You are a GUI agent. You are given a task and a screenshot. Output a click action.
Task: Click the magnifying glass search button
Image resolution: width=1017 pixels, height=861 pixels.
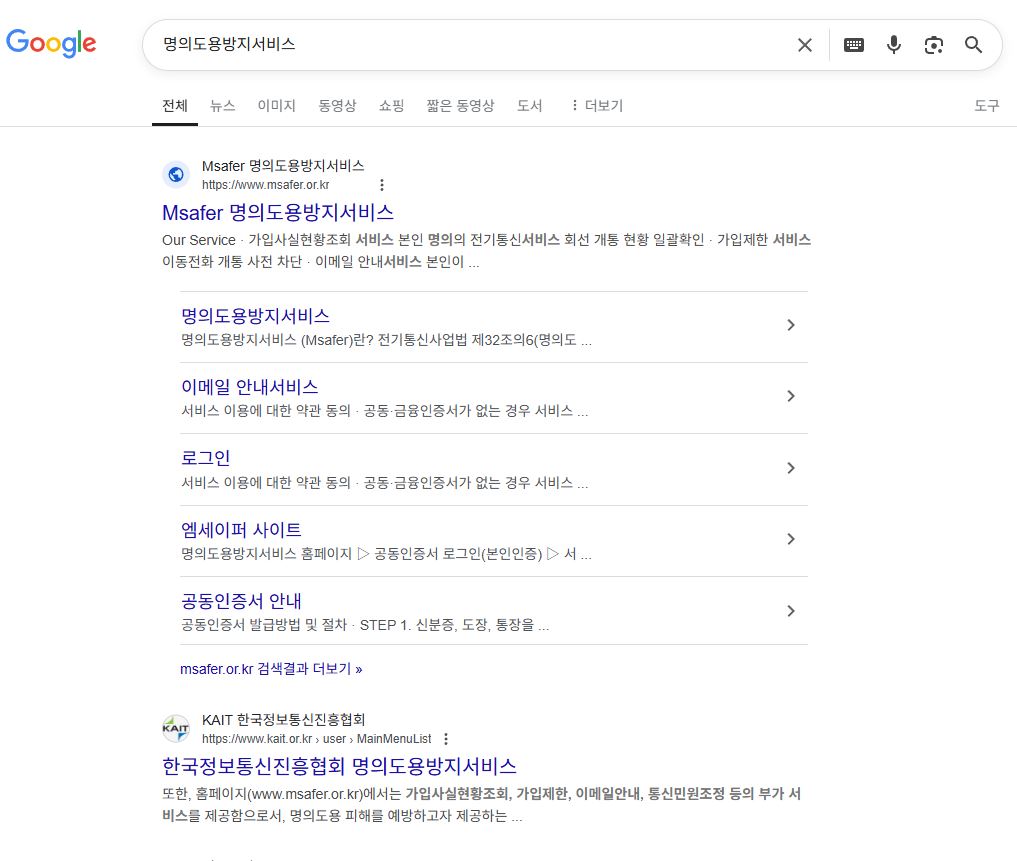click(x=973, y=45)
